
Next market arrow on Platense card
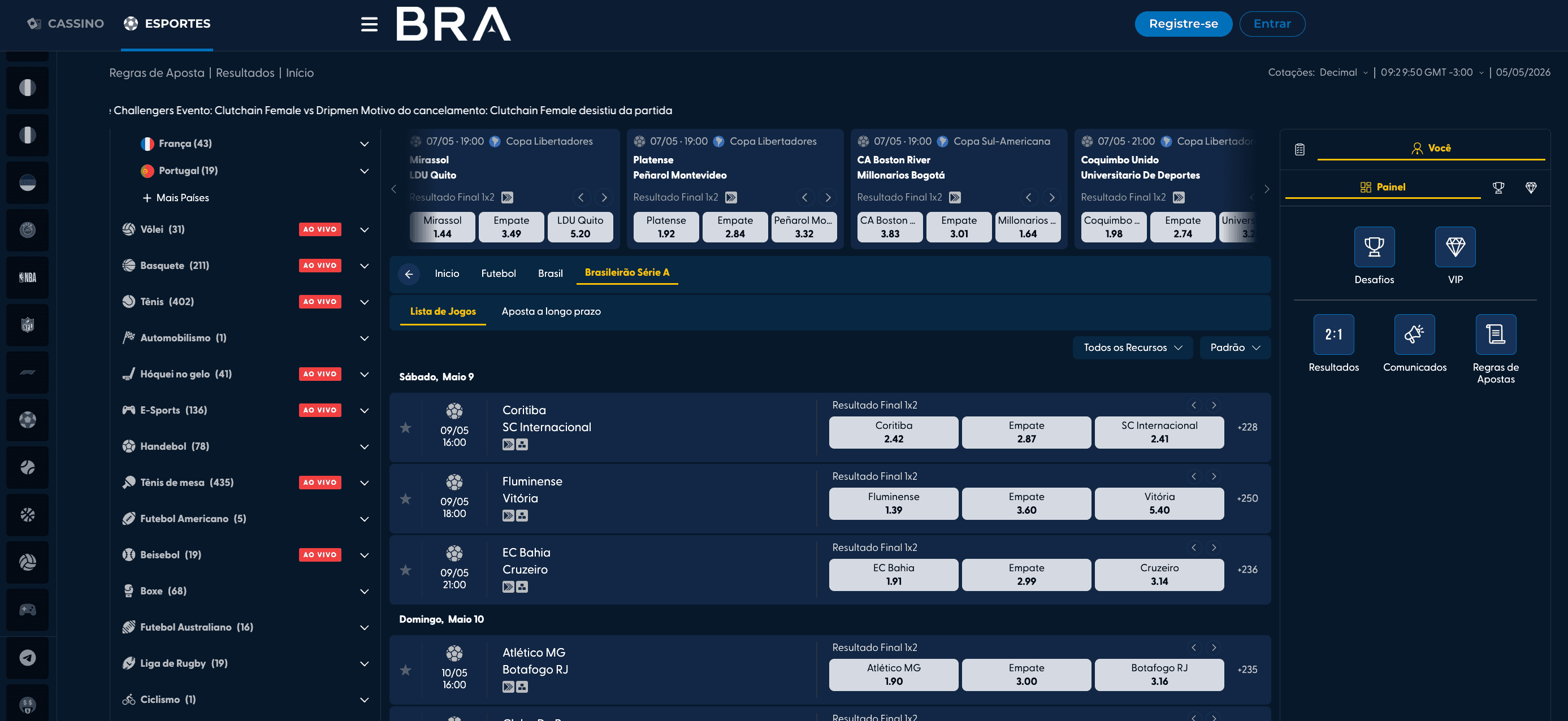(x=828, y=197)
